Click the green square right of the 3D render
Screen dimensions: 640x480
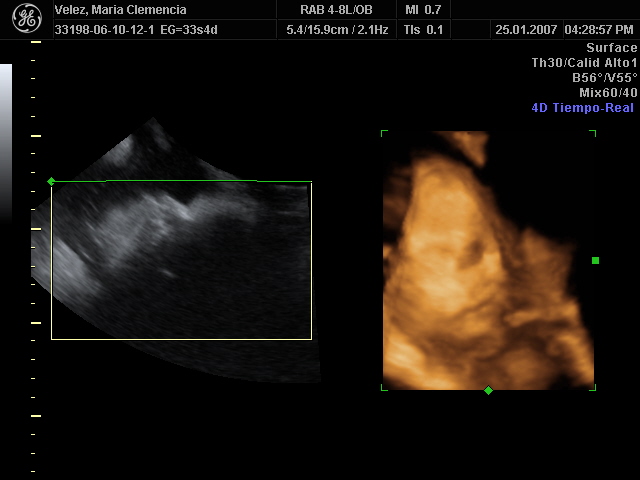[595, 260]
